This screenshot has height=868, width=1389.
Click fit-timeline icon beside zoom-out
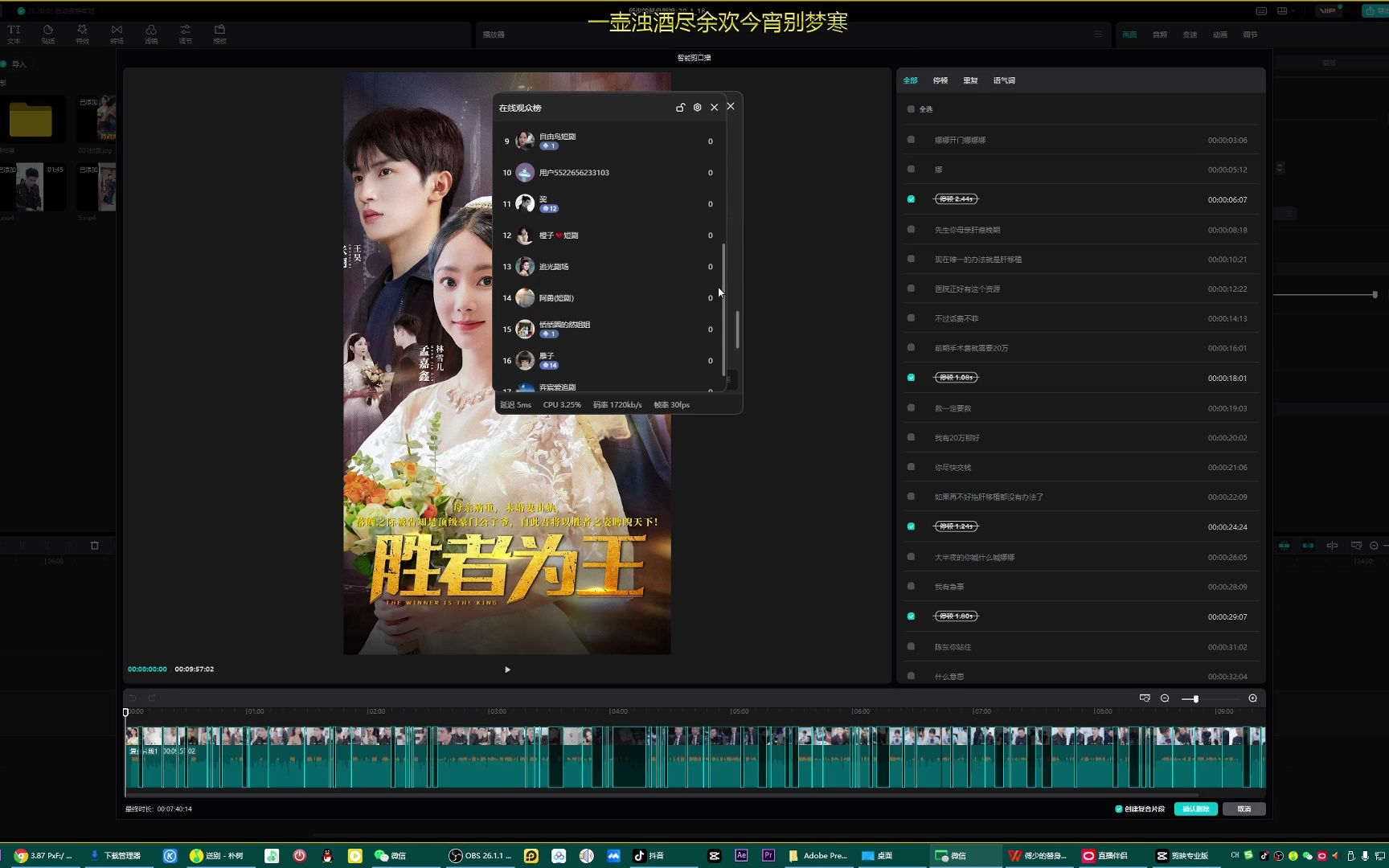click(x=1145, y=698)
